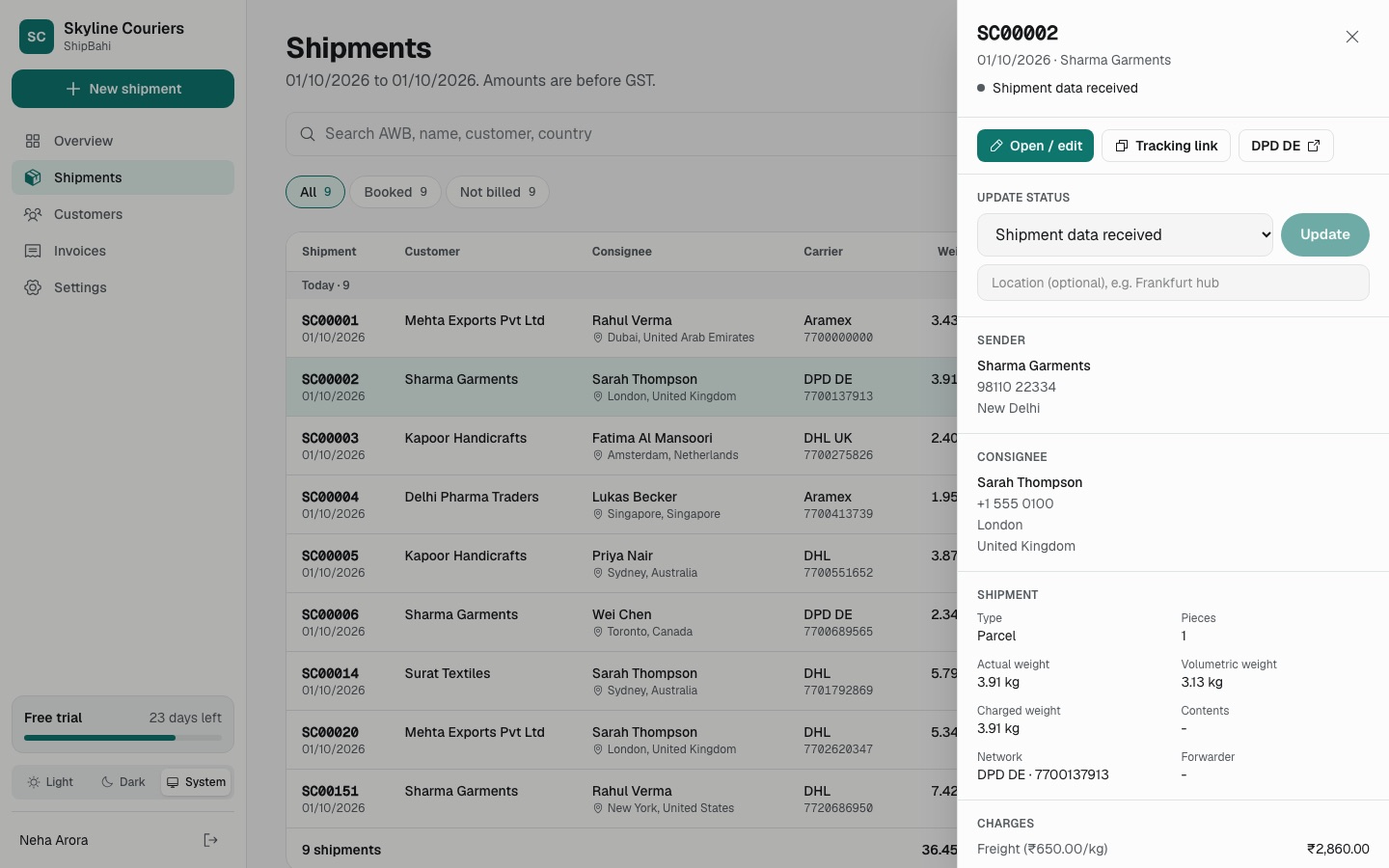Close the SC00002 detail panel
The width and height of the screenshot is (1389, 868).
point(1352,37)
